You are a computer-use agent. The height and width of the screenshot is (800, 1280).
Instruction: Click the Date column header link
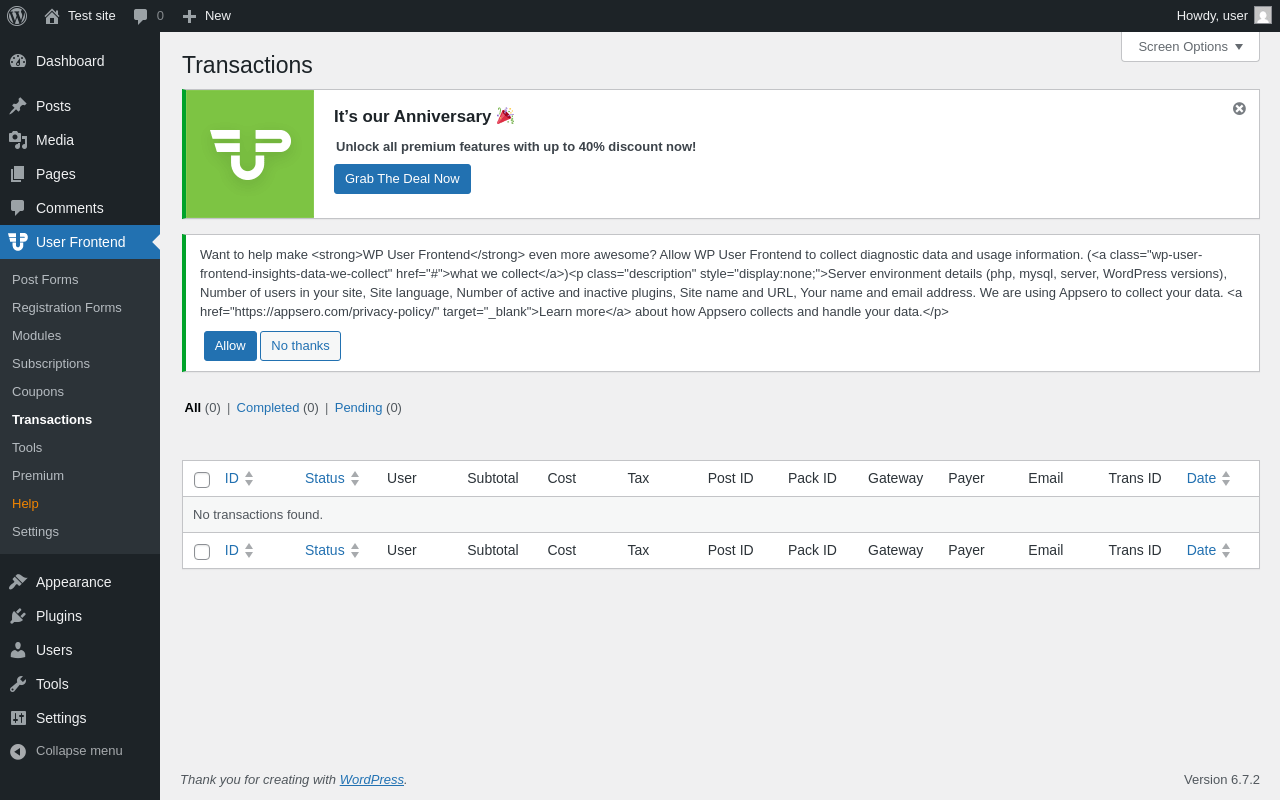[x=1201, y=478]
